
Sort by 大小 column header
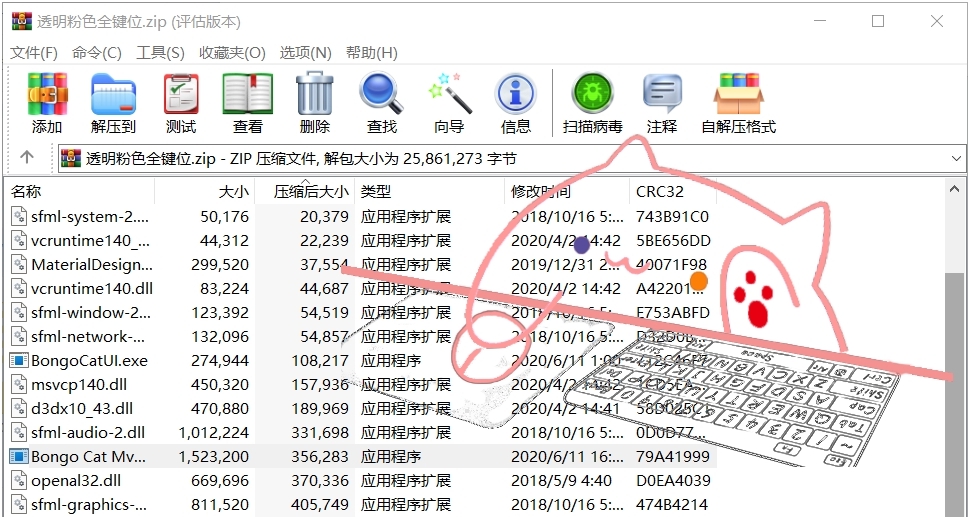point(205,192)
